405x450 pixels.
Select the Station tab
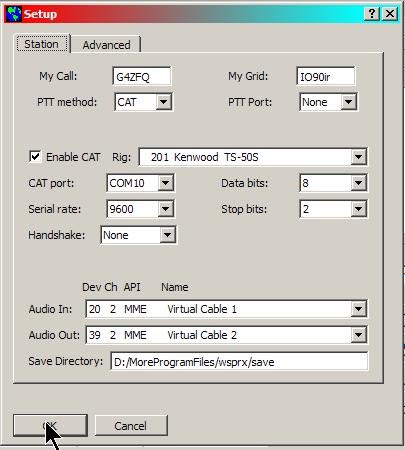pyautogui.click(x=42, y=44)
